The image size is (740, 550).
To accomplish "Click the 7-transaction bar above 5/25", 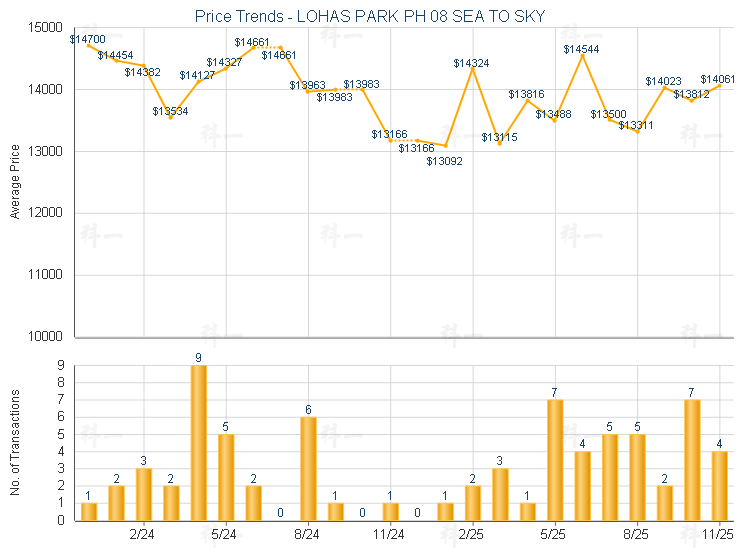I will pyautogui.click(x=555, y=460).
